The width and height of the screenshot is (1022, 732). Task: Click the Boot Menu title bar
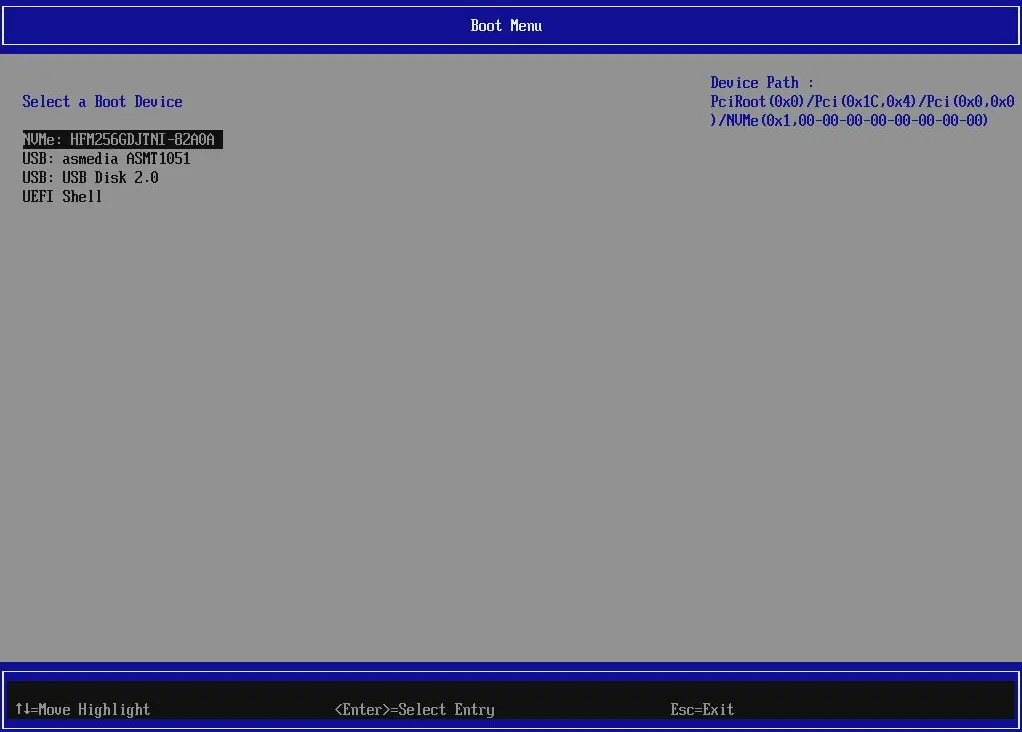[506, 25]
